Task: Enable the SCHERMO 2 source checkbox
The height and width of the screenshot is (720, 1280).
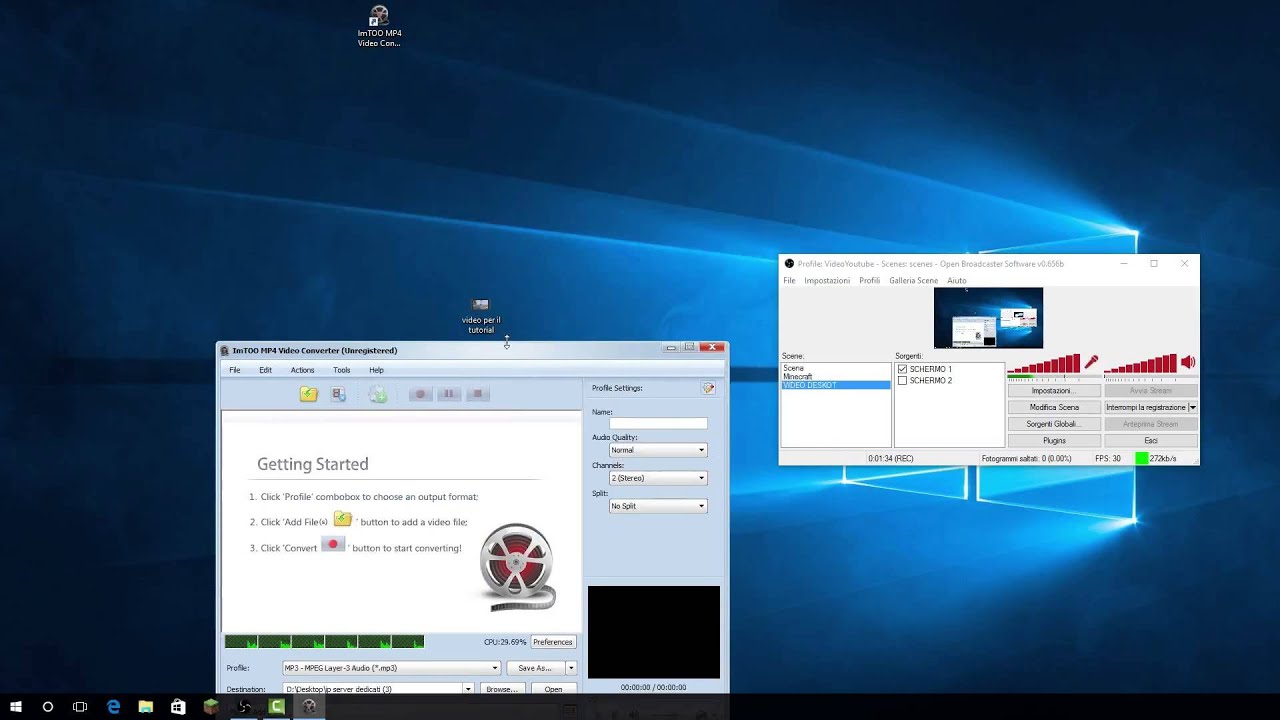Action: tap(903, 381)
